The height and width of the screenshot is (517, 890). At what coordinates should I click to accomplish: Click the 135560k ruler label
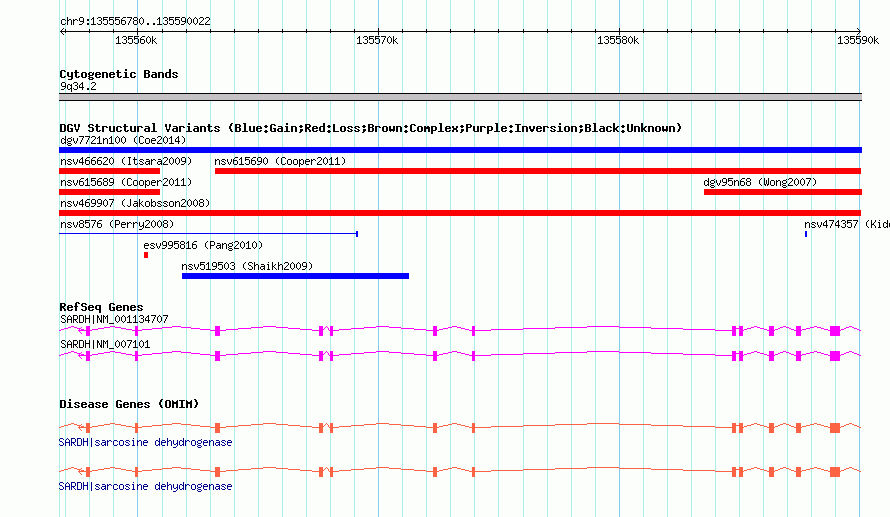[x=136, y=40]
